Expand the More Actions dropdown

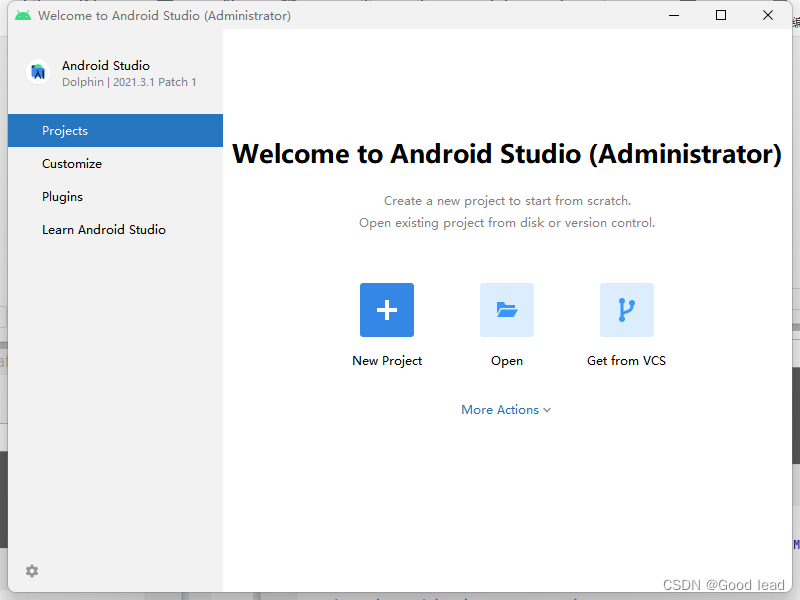pyautogui.click(x=506, y=410)
